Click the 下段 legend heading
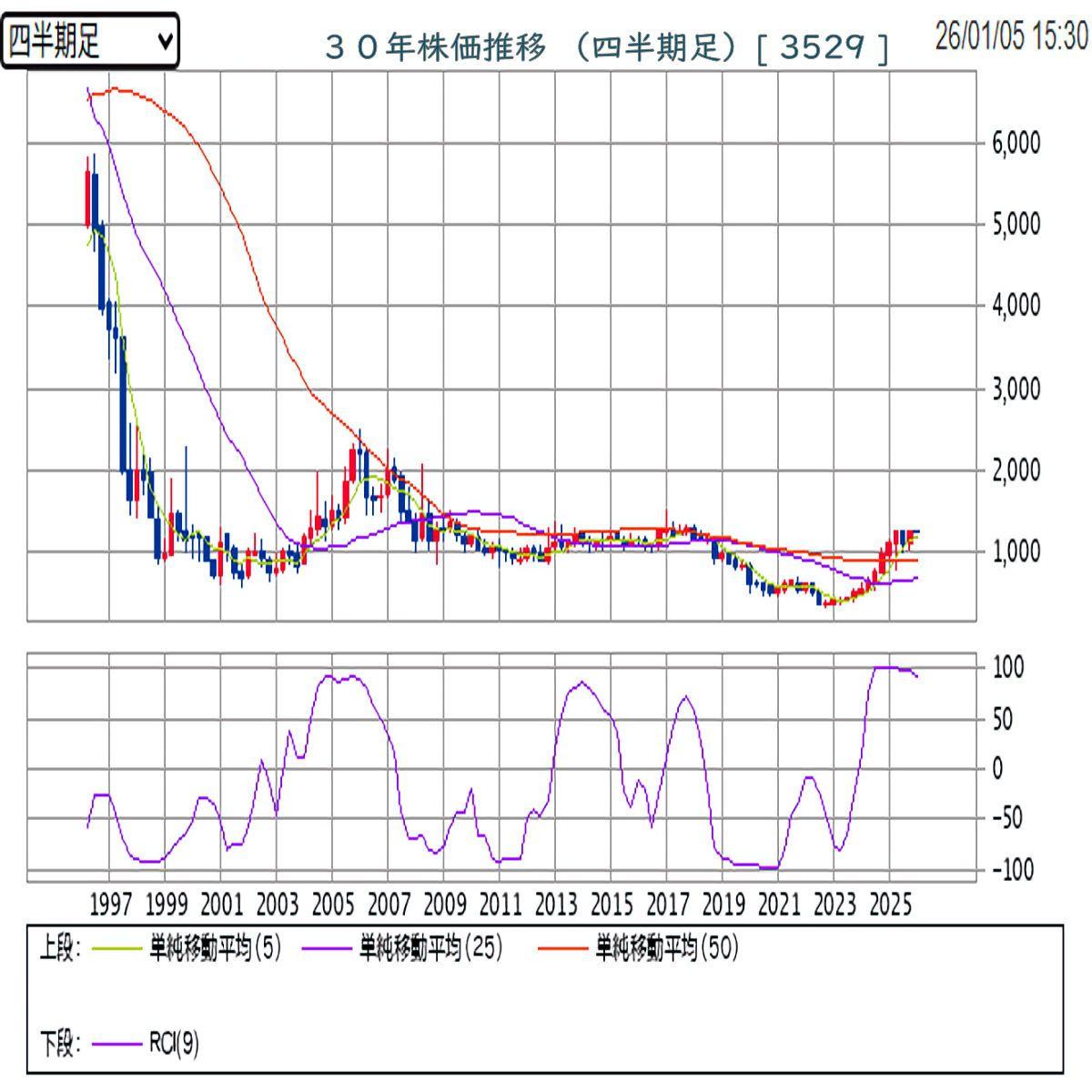Viewport: 1092px width, 1092px height. [60, 1044]
